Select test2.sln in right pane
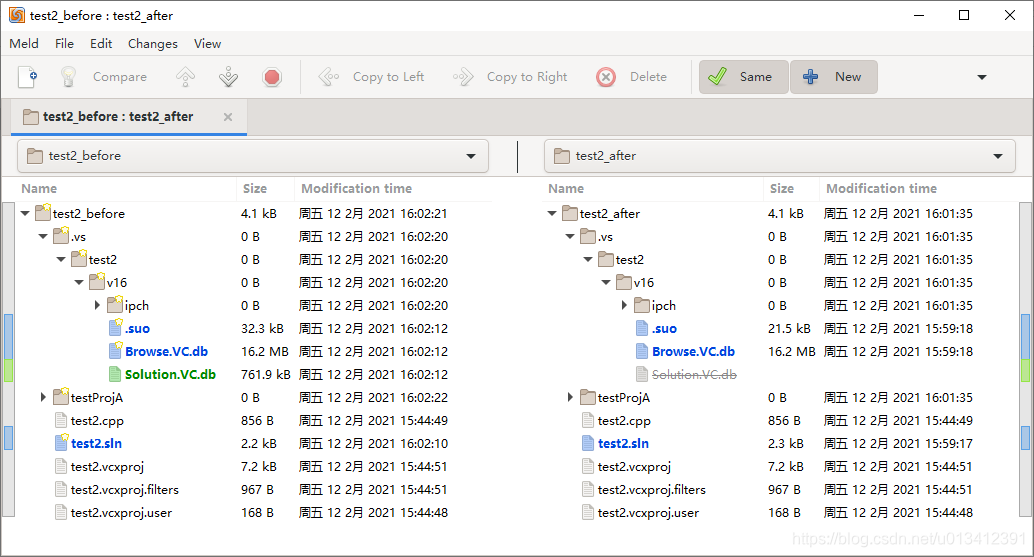This screenshot has height=557, width=1034. click(623, 444)
